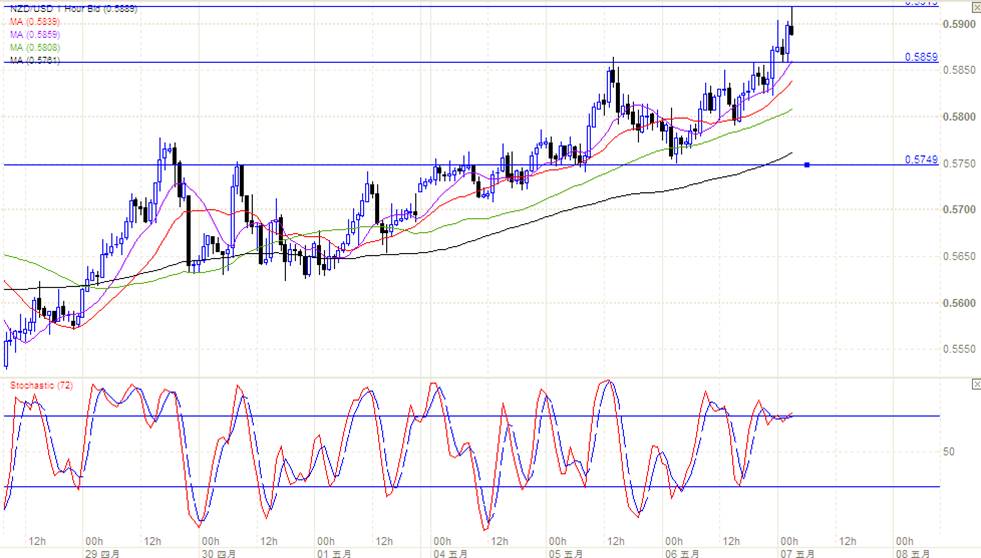Select the black MA (0.5781) legend label
The height and width of the screenshot is (558, 981).
point(34,61)
